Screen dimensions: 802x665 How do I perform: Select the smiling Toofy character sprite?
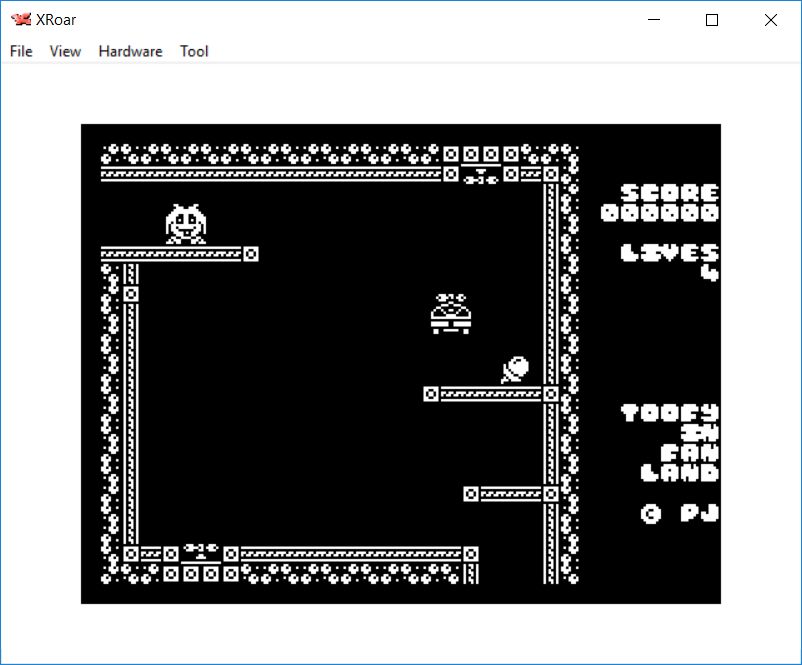click(185, 224)
